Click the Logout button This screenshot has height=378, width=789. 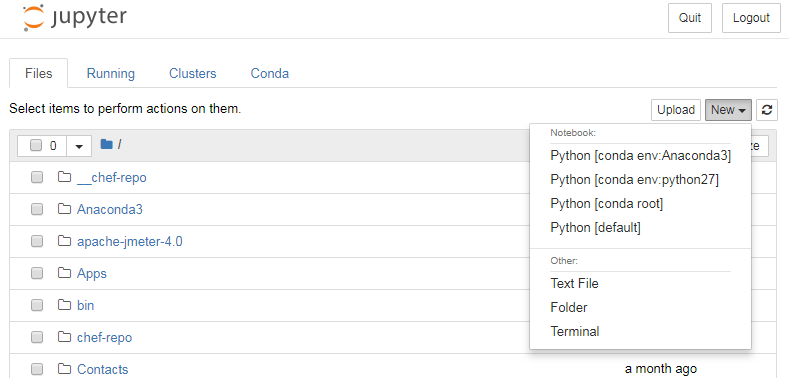pyautogui.click(x=751, y=18)
